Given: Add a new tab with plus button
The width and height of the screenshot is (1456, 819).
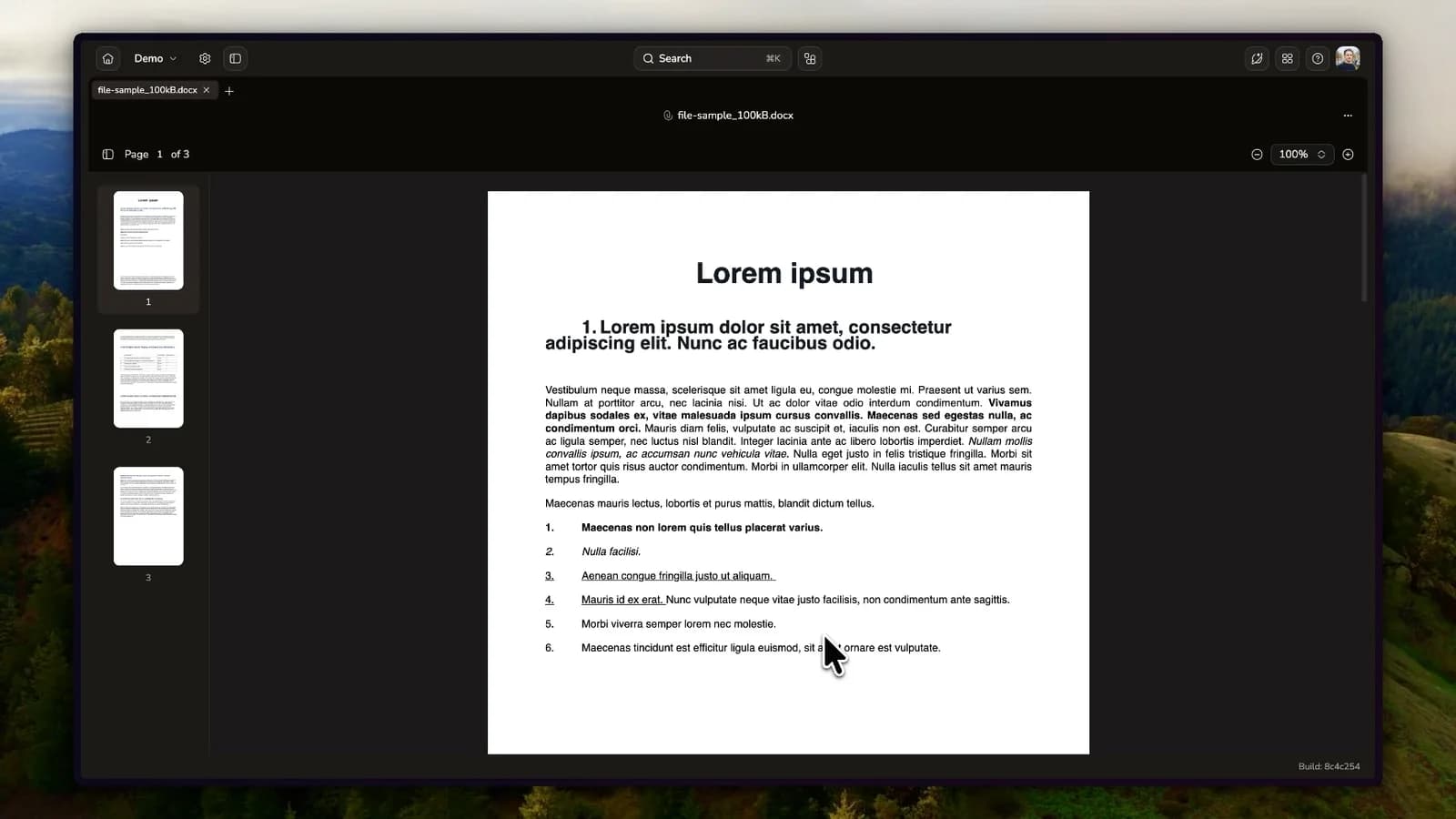Looking at the screenshot, I should (229, 91).
